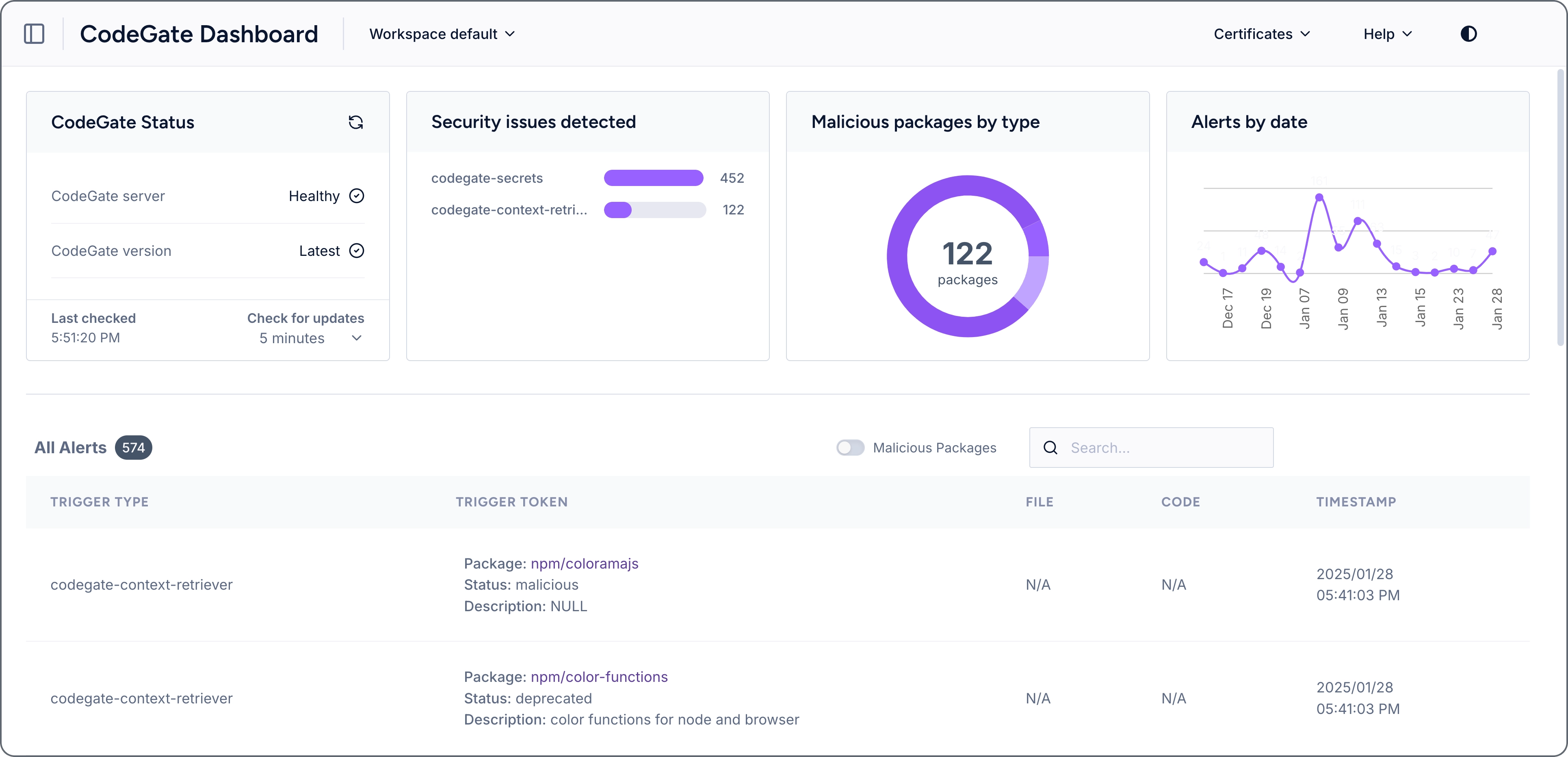Click the color functions description text

click(674, 720)
